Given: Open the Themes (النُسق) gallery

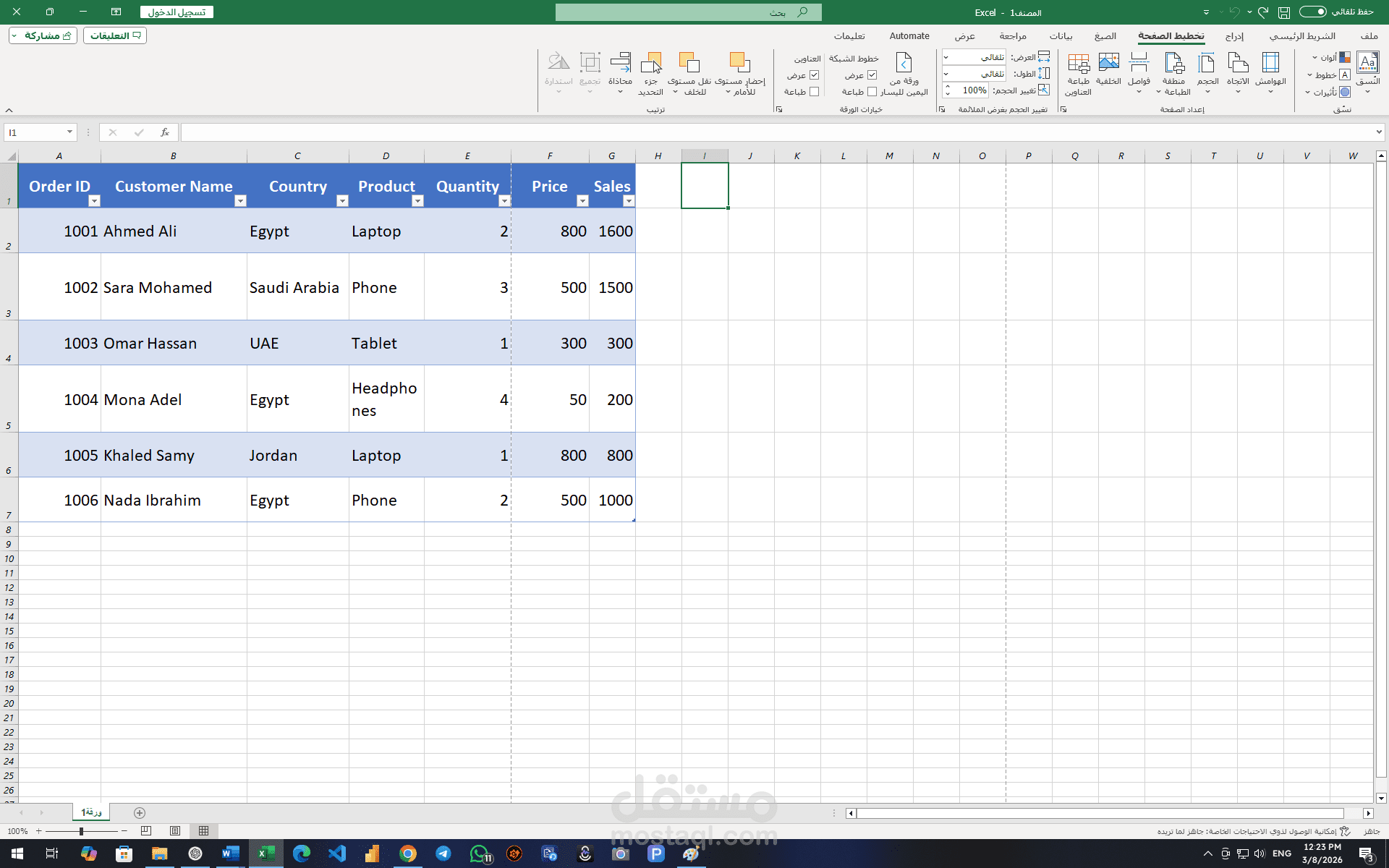Looking at the screenshot, I should coord(1367,72).
